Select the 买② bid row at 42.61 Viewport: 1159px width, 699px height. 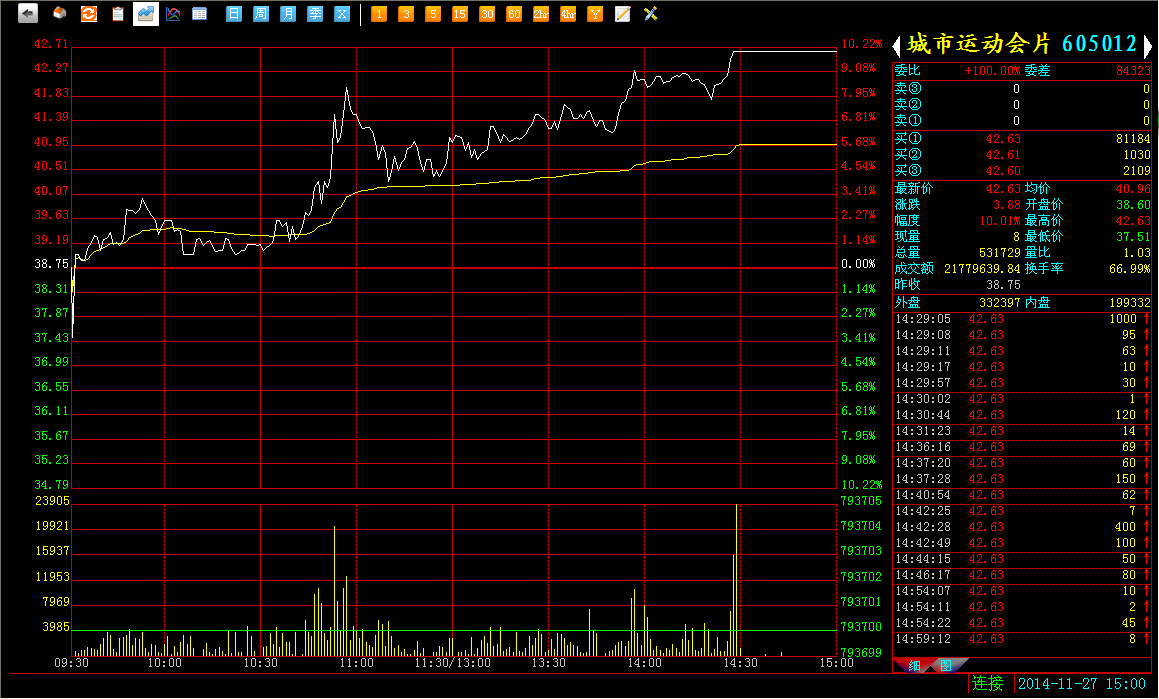coord(1022,155)
